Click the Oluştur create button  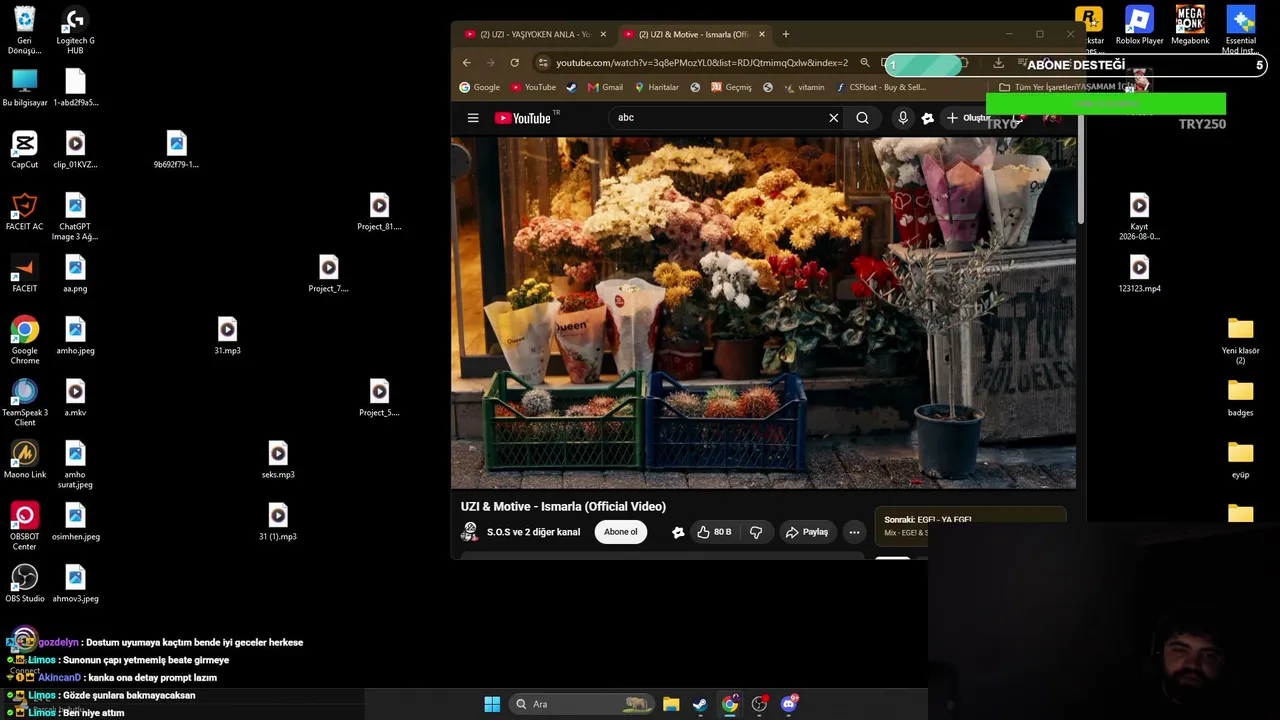pos(968,118)
